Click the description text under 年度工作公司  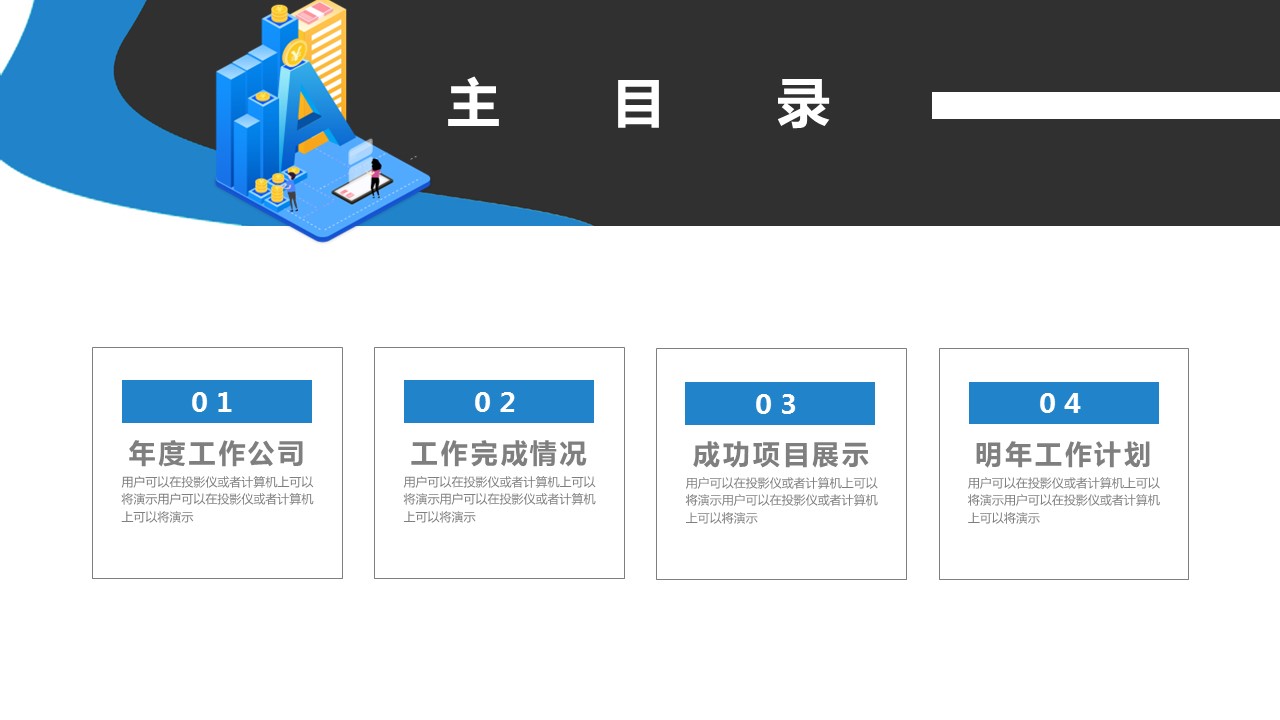217,500
